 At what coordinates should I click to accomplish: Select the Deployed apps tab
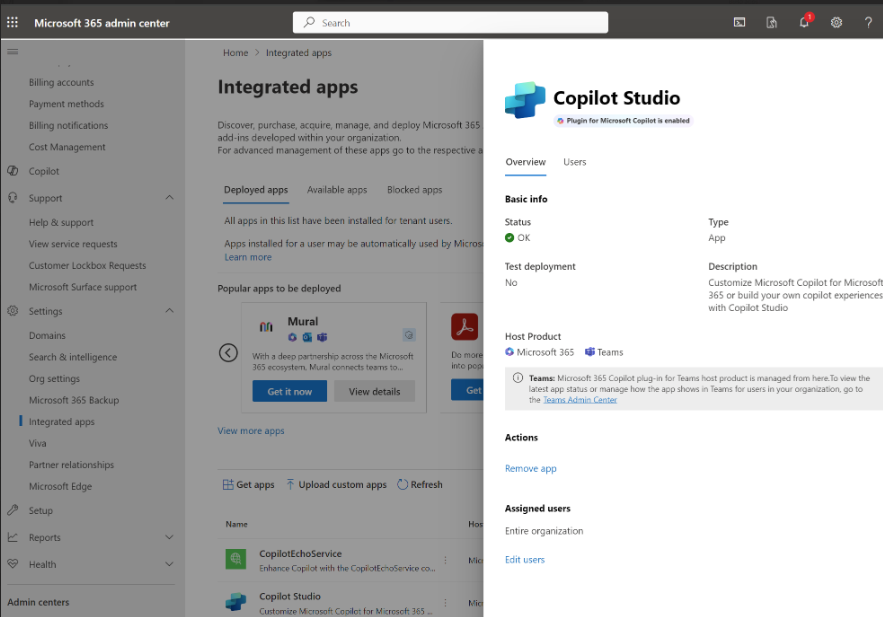tap(256, 190)
